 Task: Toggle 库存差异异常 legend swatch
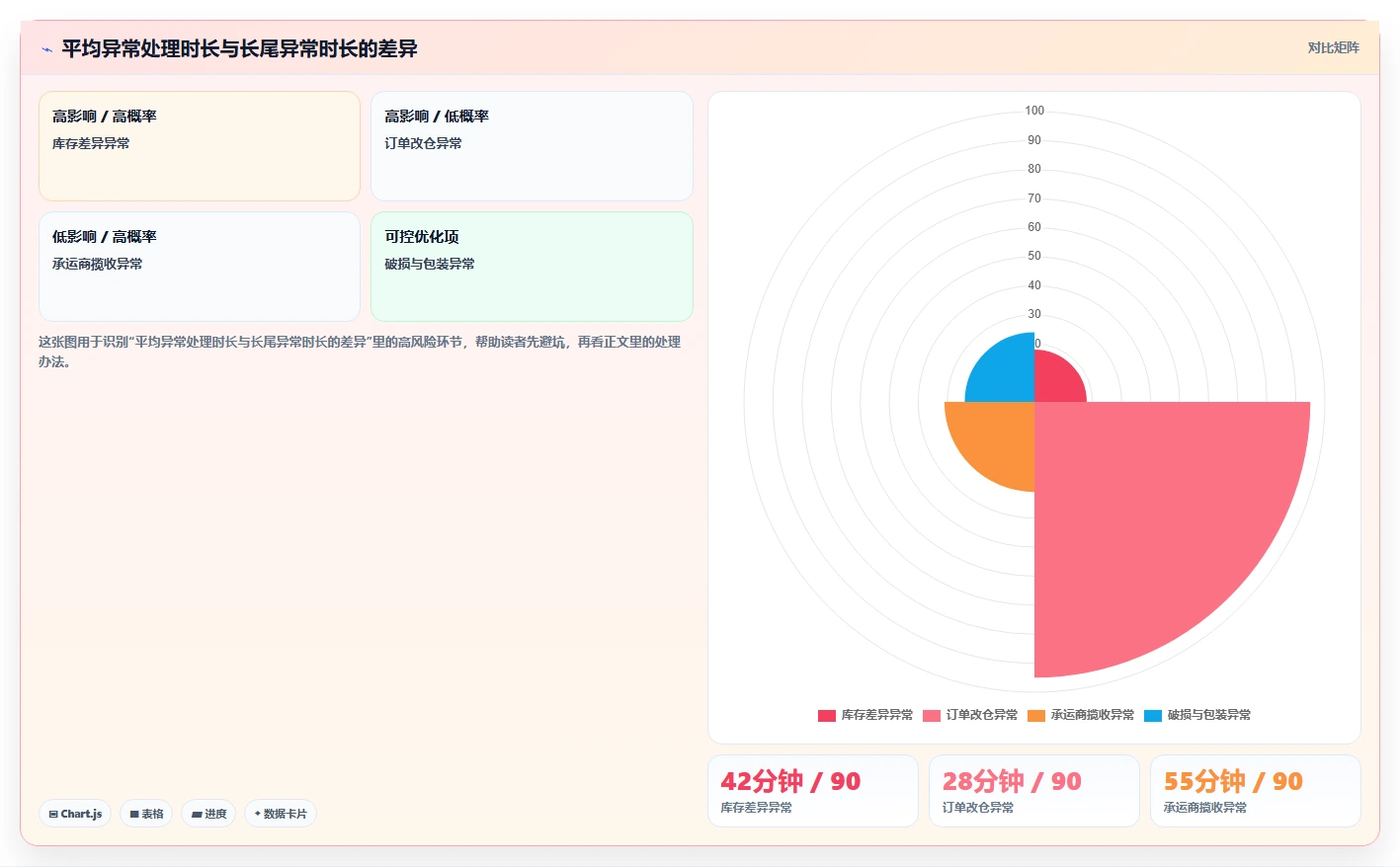tap(827, 715)
